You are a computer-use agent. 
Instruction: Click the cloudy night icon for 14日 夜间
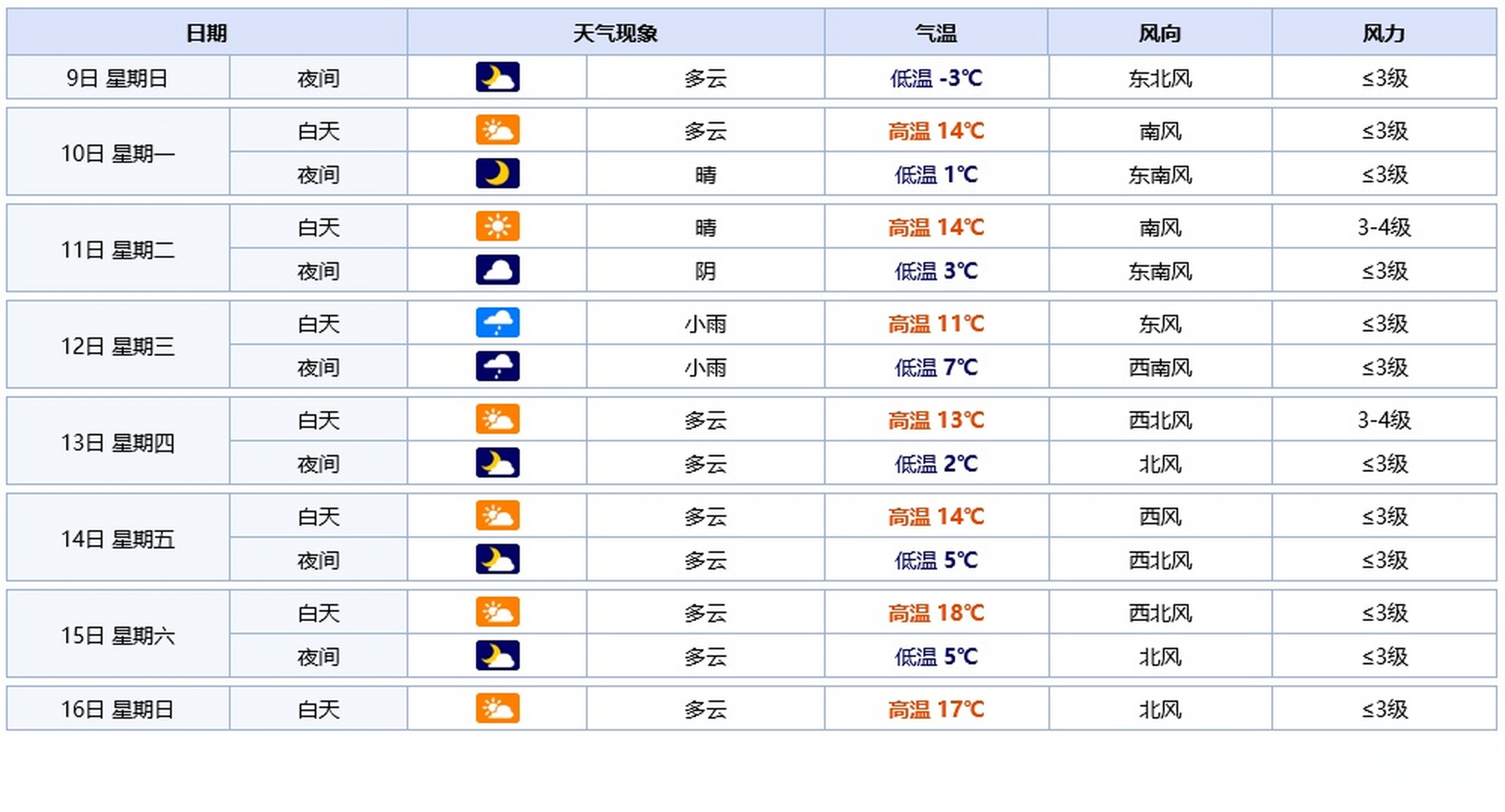click(x=497, y=559)
